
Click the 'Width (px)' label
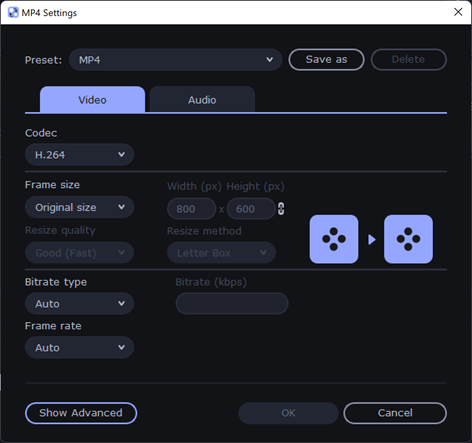point(194,186)
